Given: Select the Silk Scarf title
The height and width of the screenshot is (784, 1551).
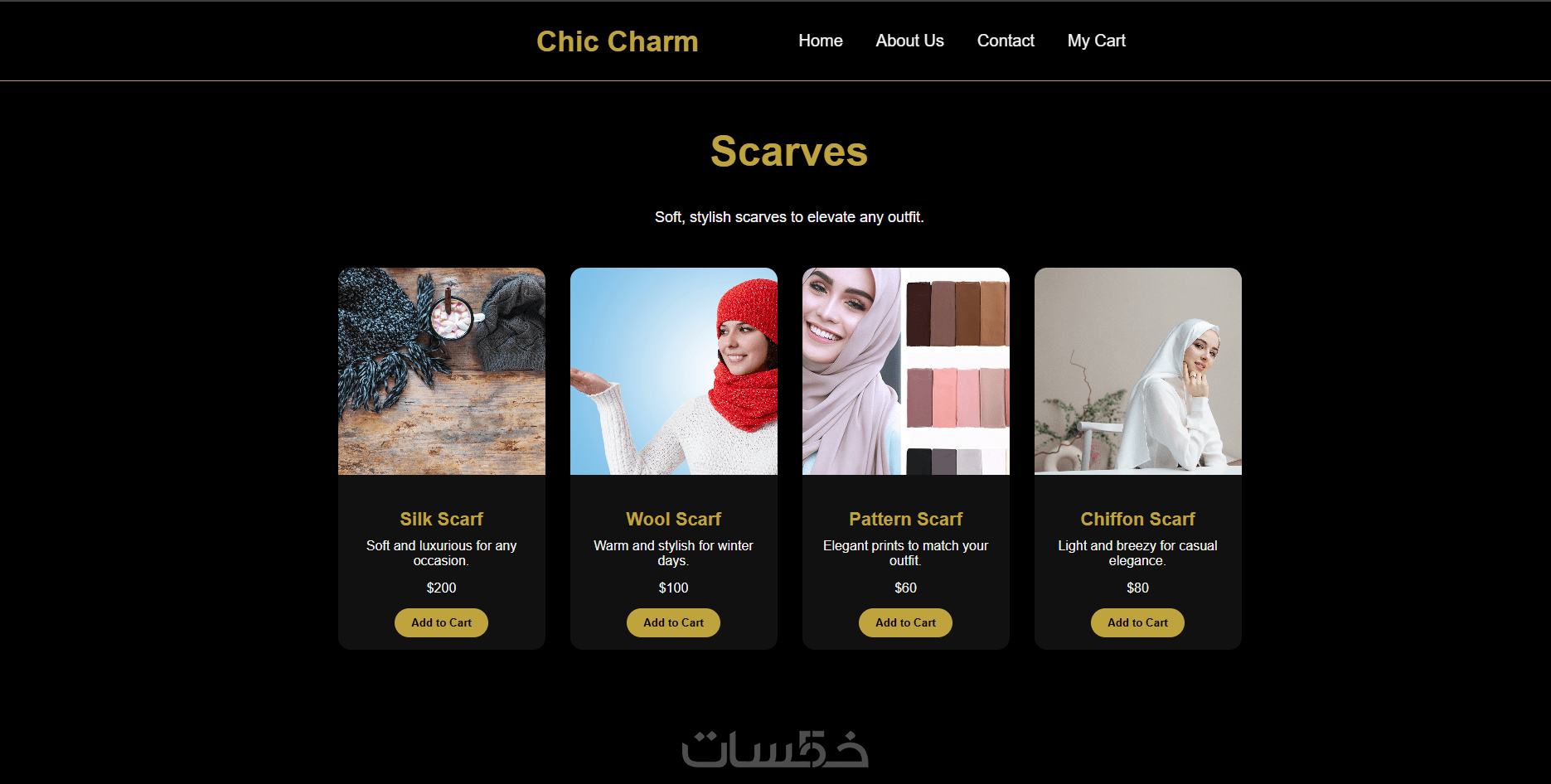Looking at the screenshot, I should click(441, 519).
